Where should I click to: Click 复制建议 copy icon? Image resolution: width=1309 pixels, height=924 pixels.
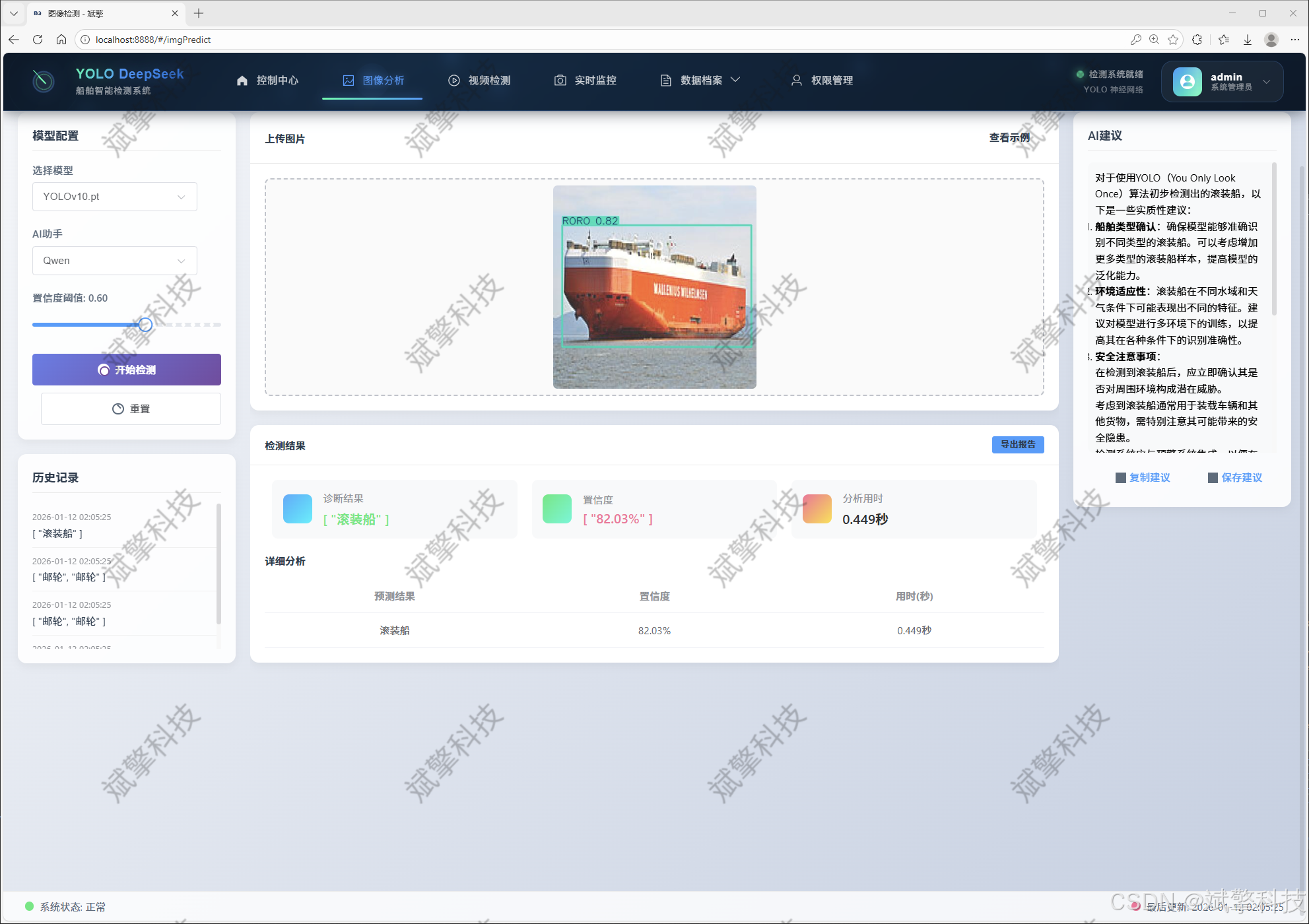click(x=1121, y=478)
